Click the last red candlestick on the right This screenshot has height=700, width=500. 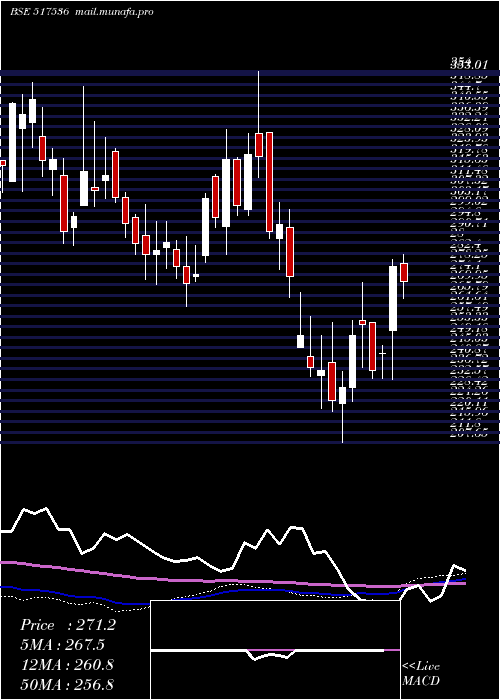click(404, 272)
